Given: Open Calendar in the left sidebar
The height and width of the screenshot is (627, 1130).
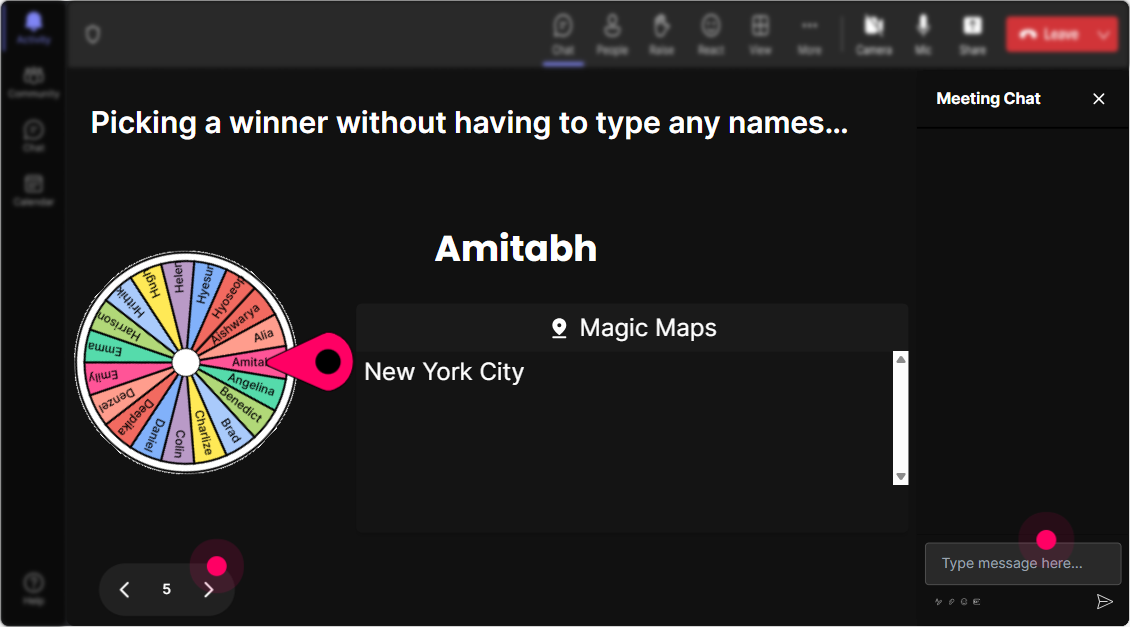Looking at the screenshot, I should pos(33,190).
